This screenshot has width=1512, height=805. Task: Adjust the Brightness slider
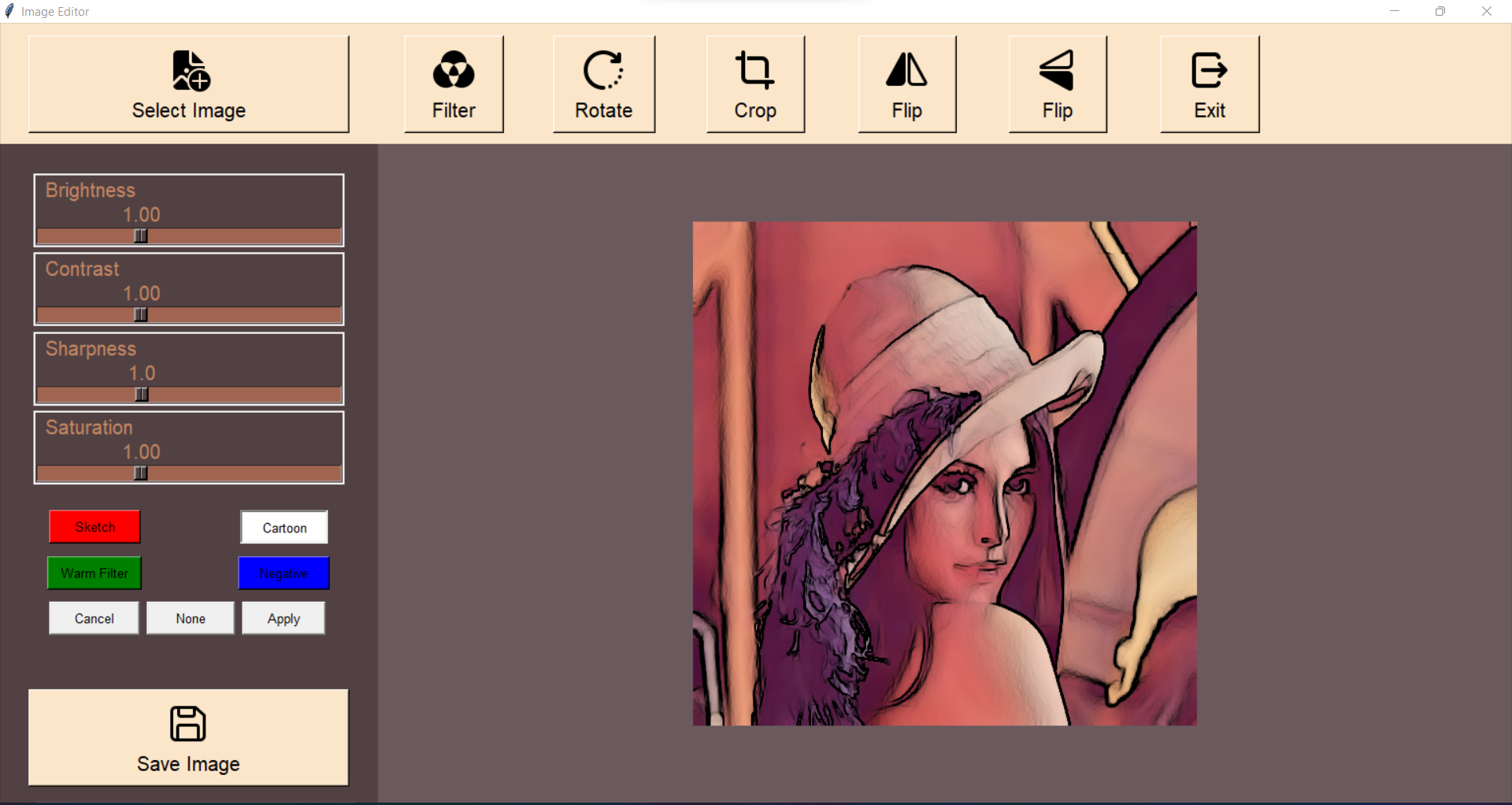point(140,236)
